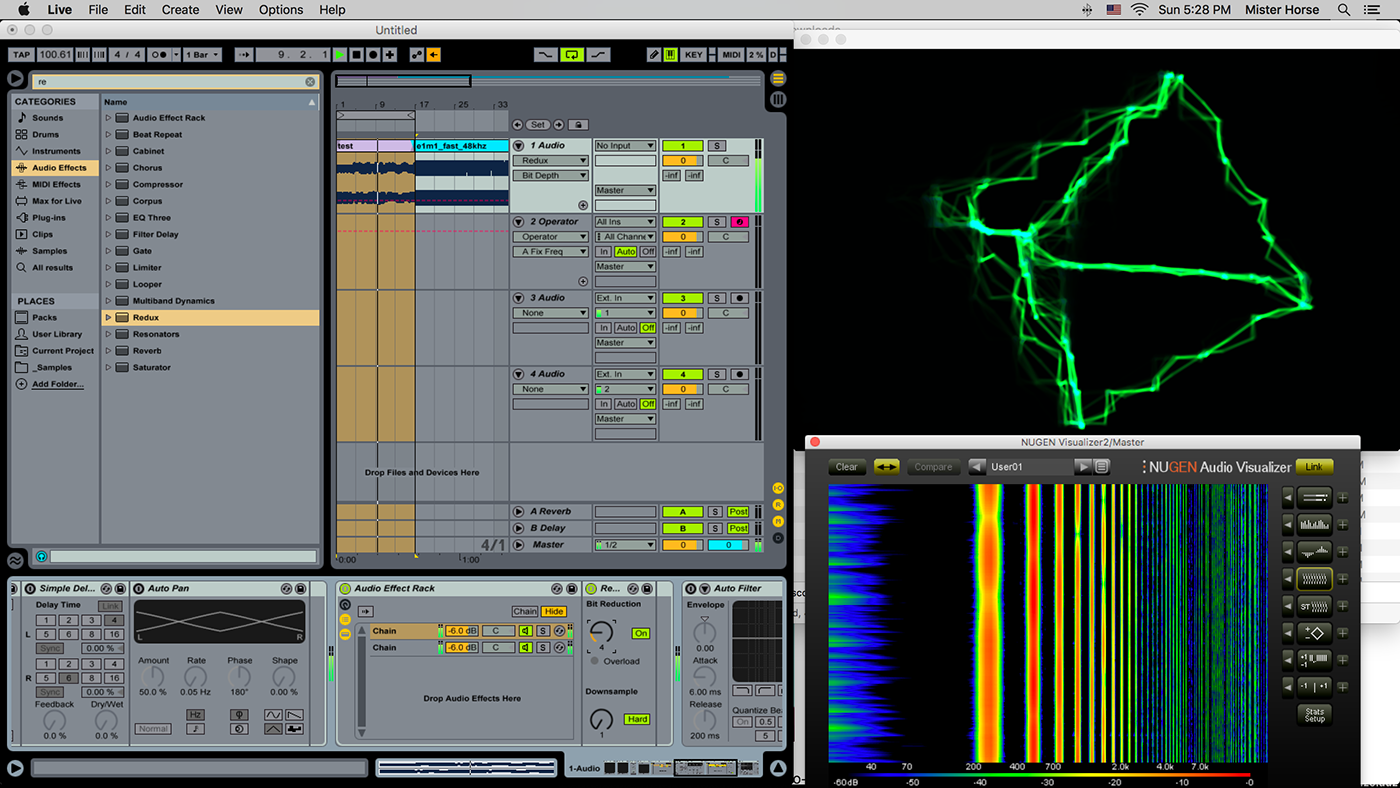1400x788 pixels.
Task: Click the TAP tempo button
Action: coord(21,55)
